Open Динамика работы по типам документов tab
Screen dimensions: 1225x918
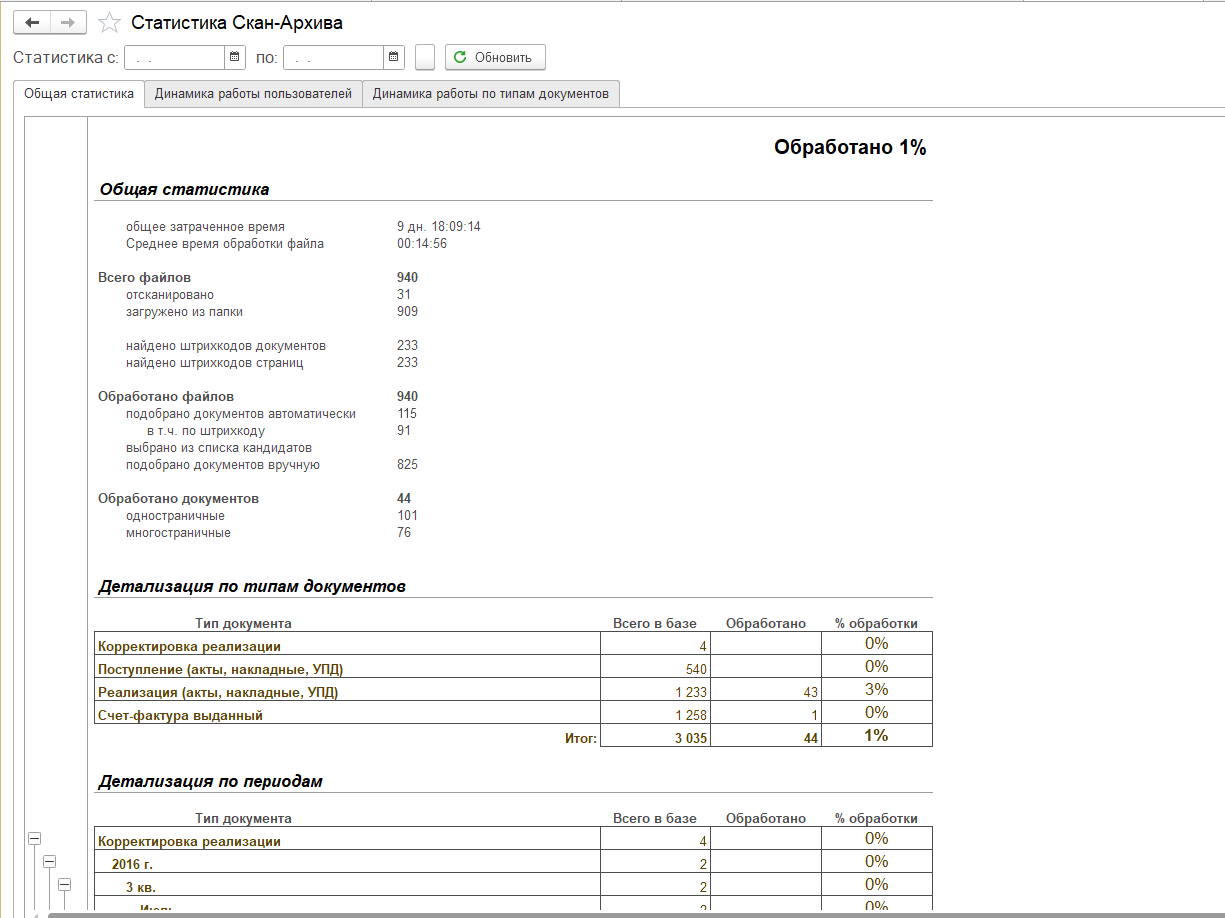pos(490,94)
